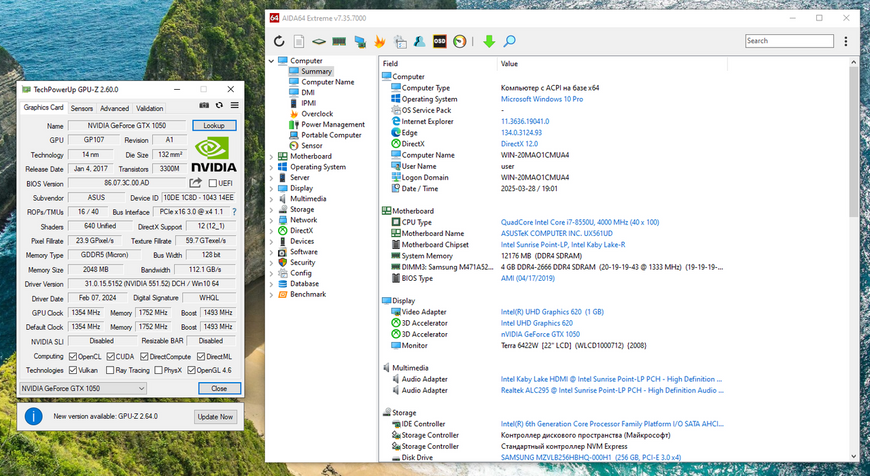Open the NVIDIA GeForce GTX 1050 GPU dropdown

[83, 388]
